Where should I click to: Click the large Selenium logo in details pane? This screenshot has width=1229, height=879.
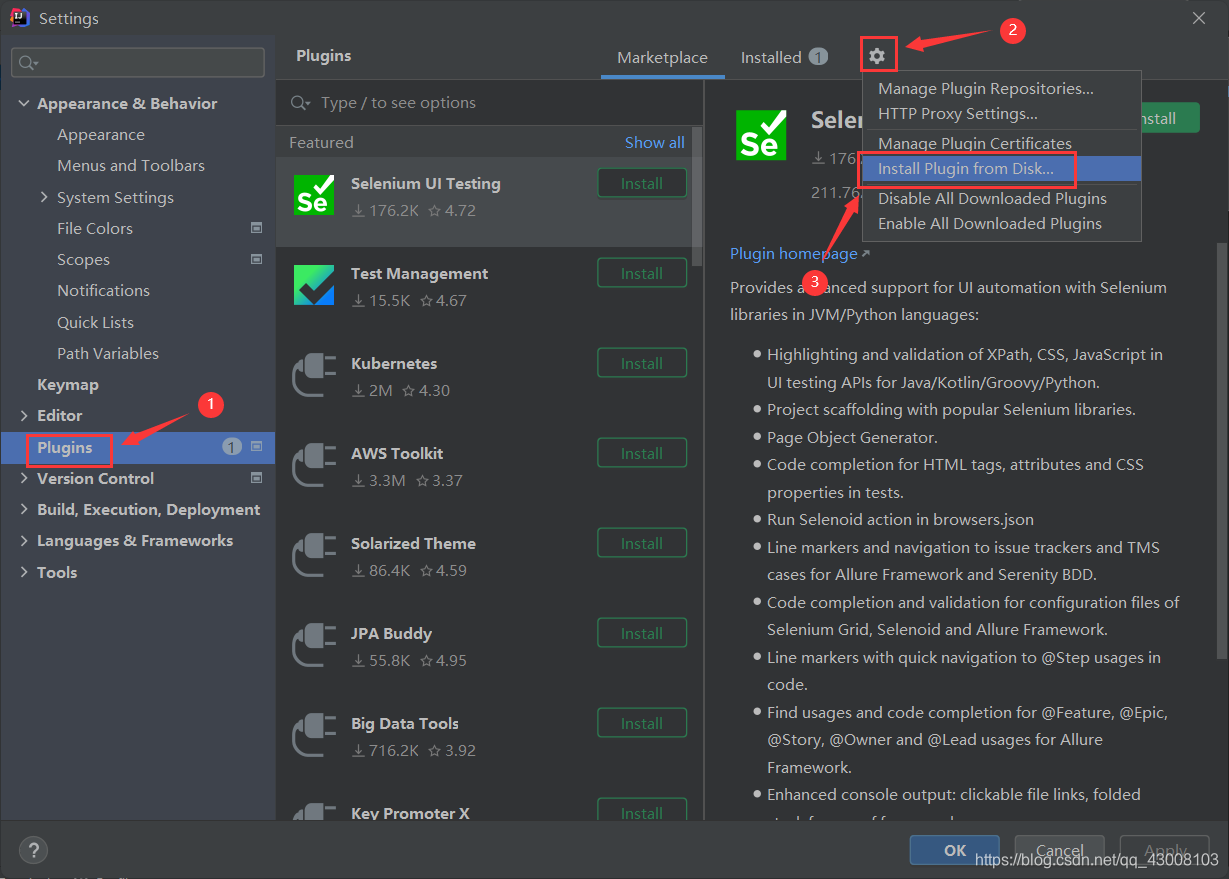pos(762,135)
